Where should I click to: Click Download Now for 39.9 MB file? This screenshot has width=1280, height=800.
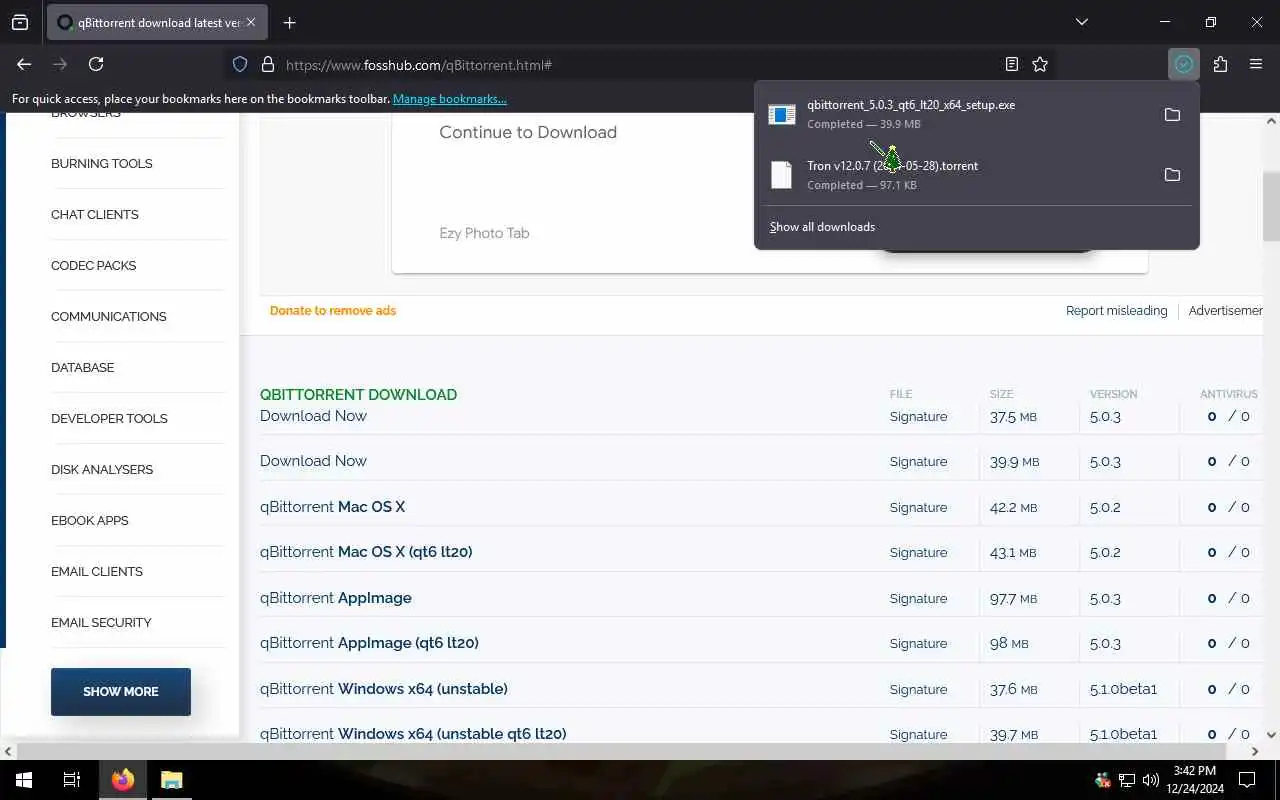[313, 461]
